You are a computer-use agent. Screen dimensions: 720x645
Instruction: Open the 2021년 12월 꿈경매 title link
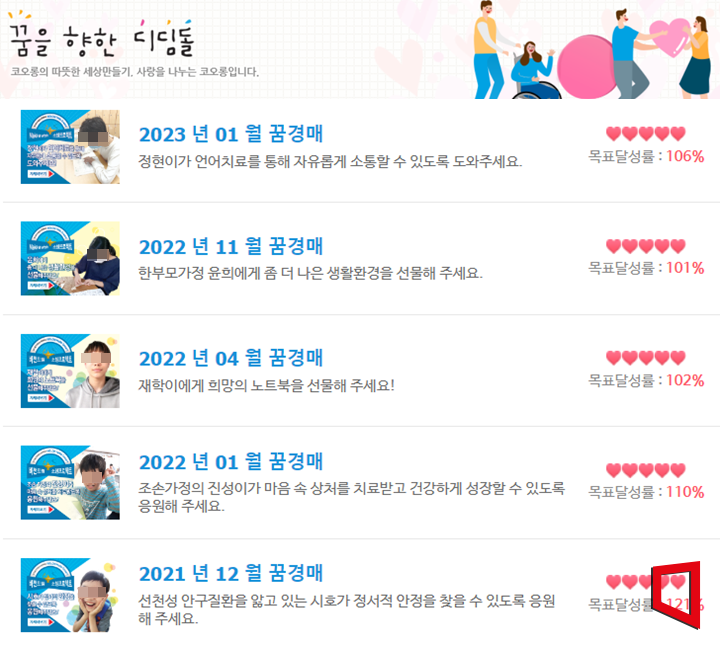(x=231, y=573)
